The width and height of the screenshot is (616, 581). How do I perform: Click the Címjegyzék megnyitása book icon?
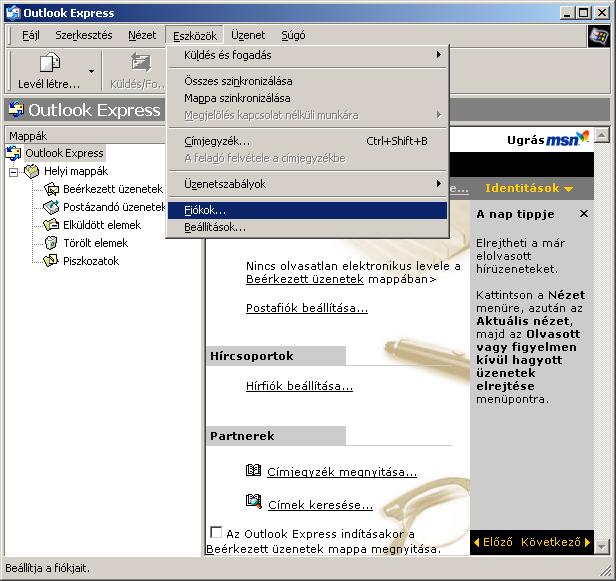(253, 470)
